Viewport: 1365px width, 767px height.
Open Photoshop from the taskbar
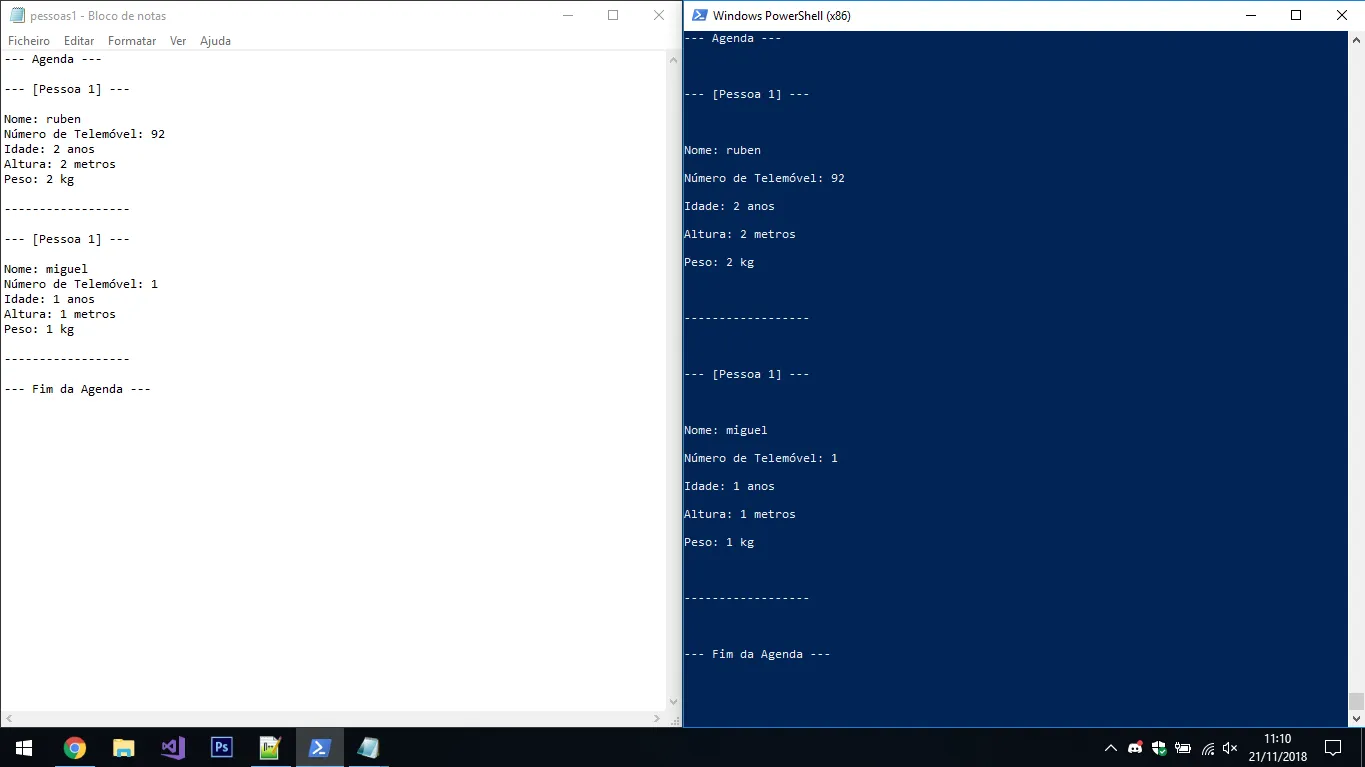point(221,748)
